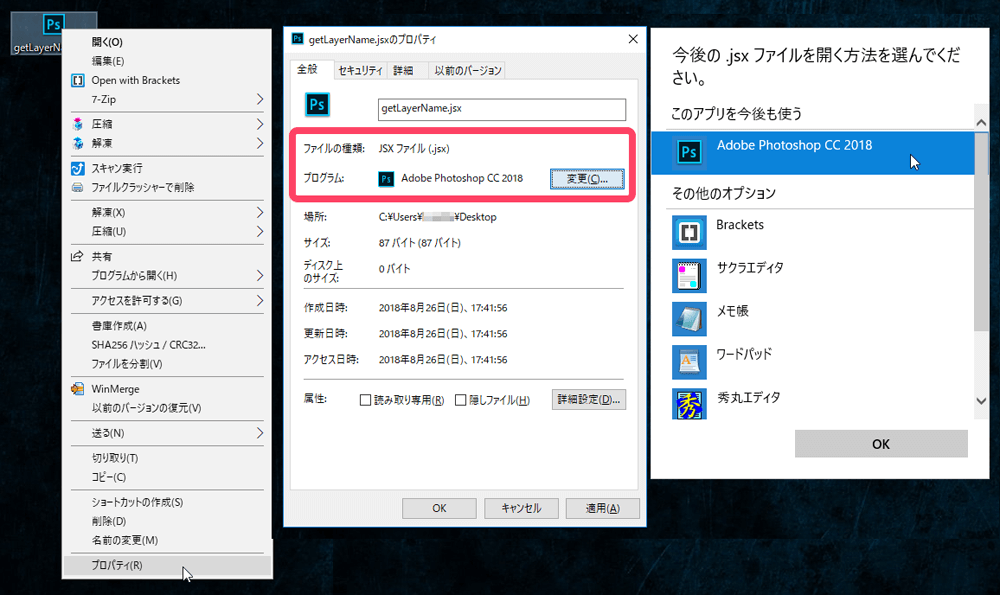
Task: Click the 詳細設定(D)... button
Action: pyautogui.click(x=589, y=400)
